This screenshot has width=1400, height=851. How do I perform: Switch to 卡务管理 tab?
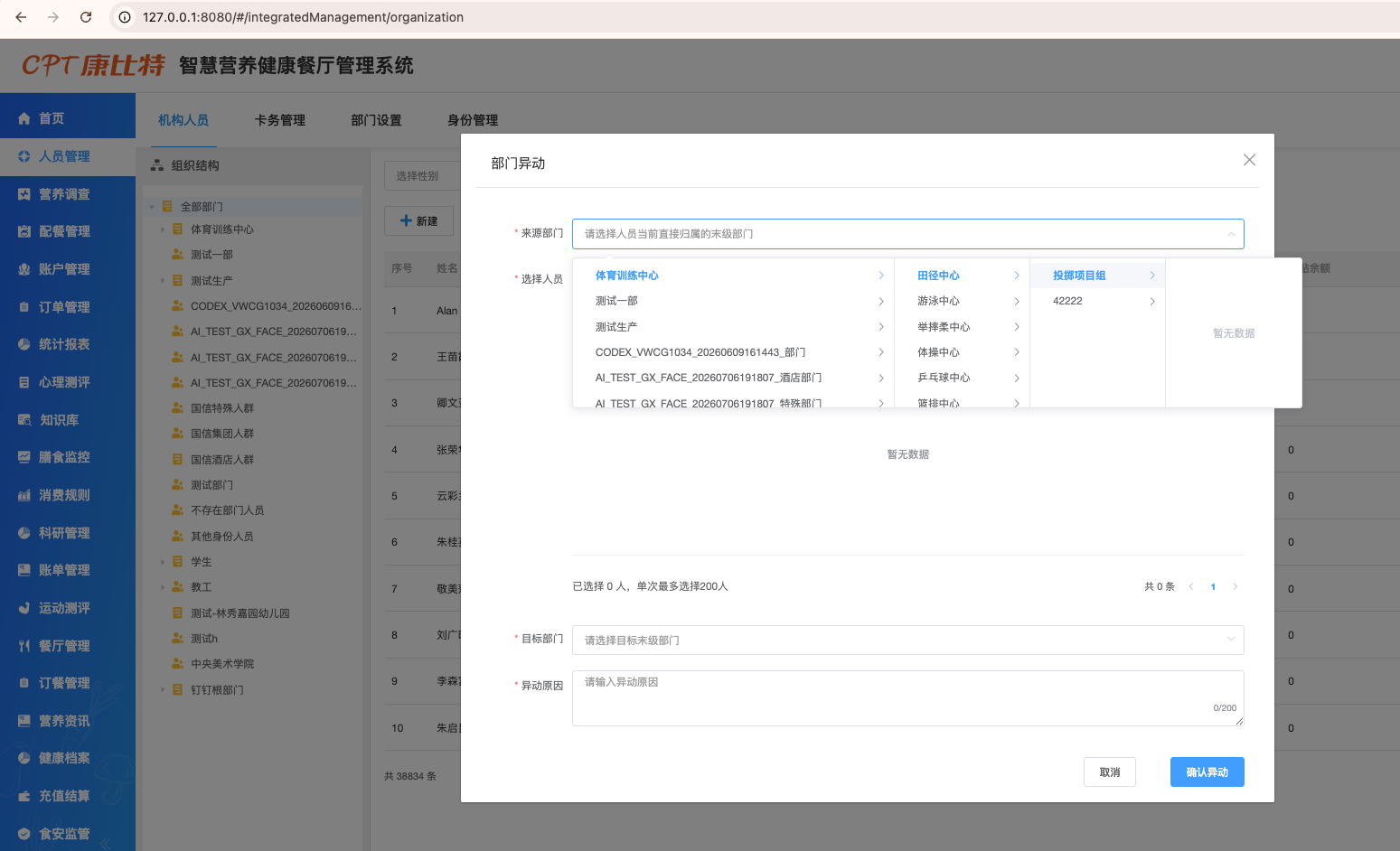pos(280,120)
